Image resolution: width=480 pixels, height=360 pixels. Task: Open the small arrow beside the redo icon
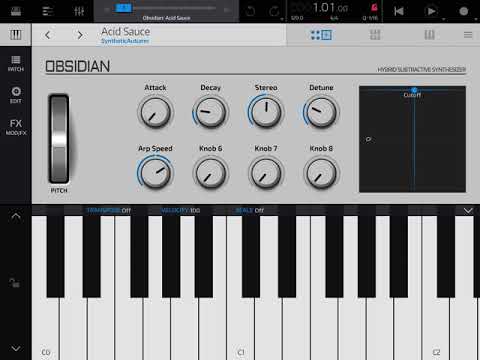(x=282, y=19)
